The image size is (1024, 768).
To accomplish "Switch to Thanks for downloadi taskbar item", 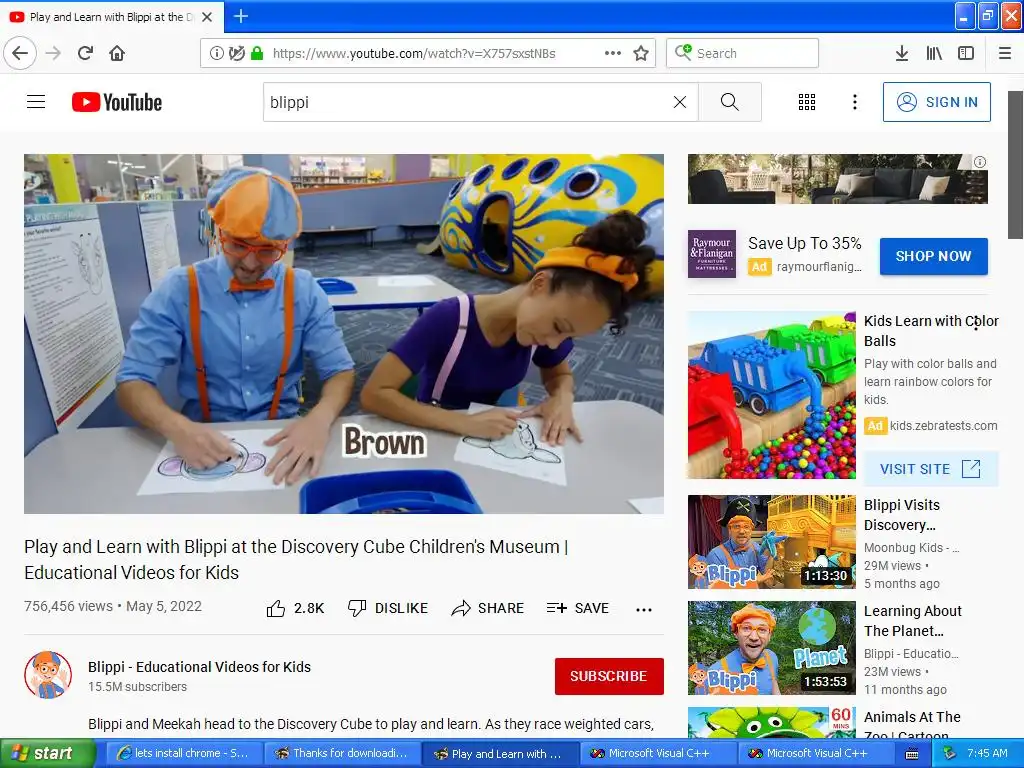I will coord(342,754).
